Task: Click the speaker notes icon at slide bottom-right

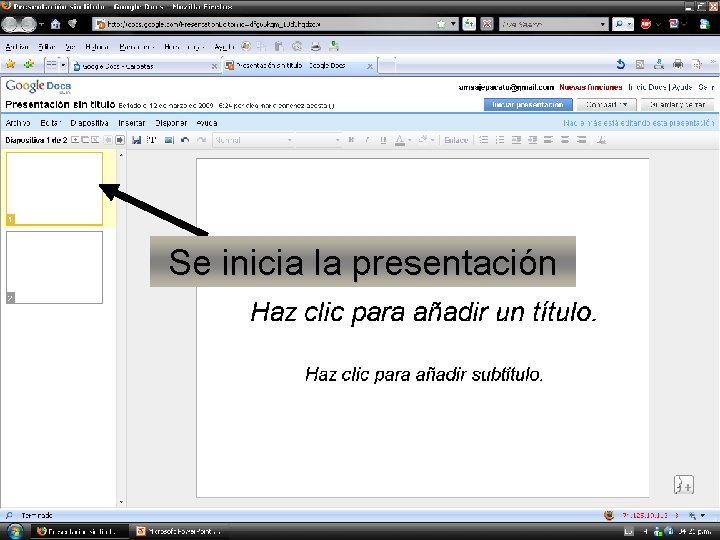Action: (x=684, y=484)
